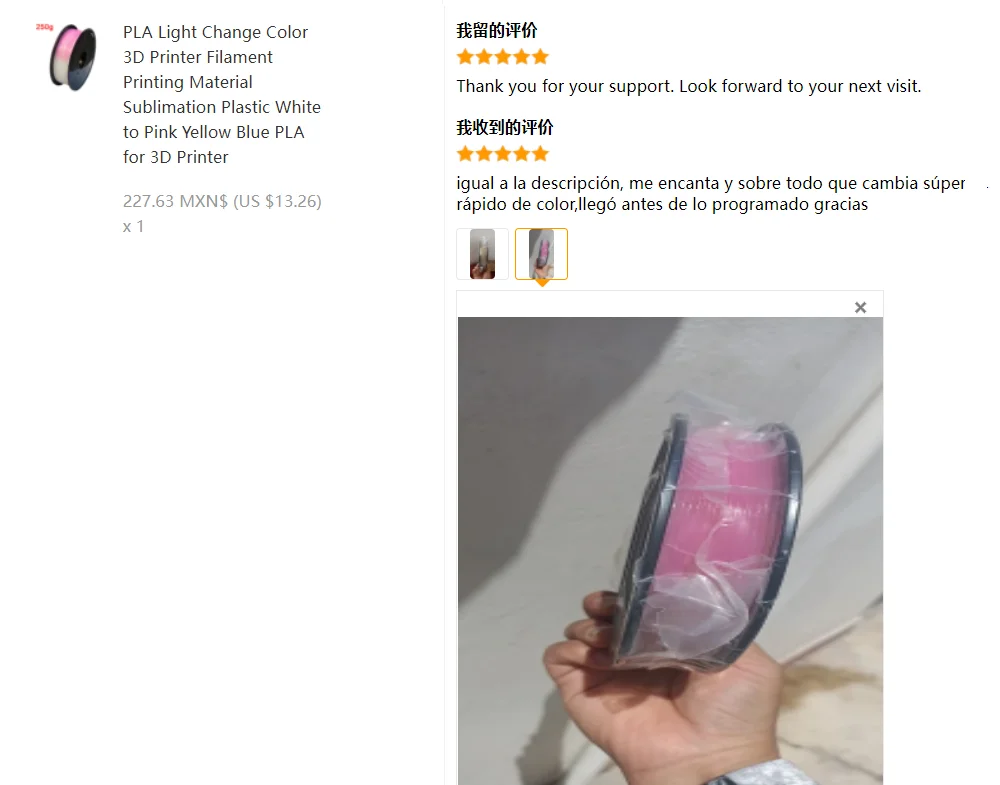Click the fifth star under 我收到的评价
Screen dimensions: 1000x785
click(x=540, y=154)
